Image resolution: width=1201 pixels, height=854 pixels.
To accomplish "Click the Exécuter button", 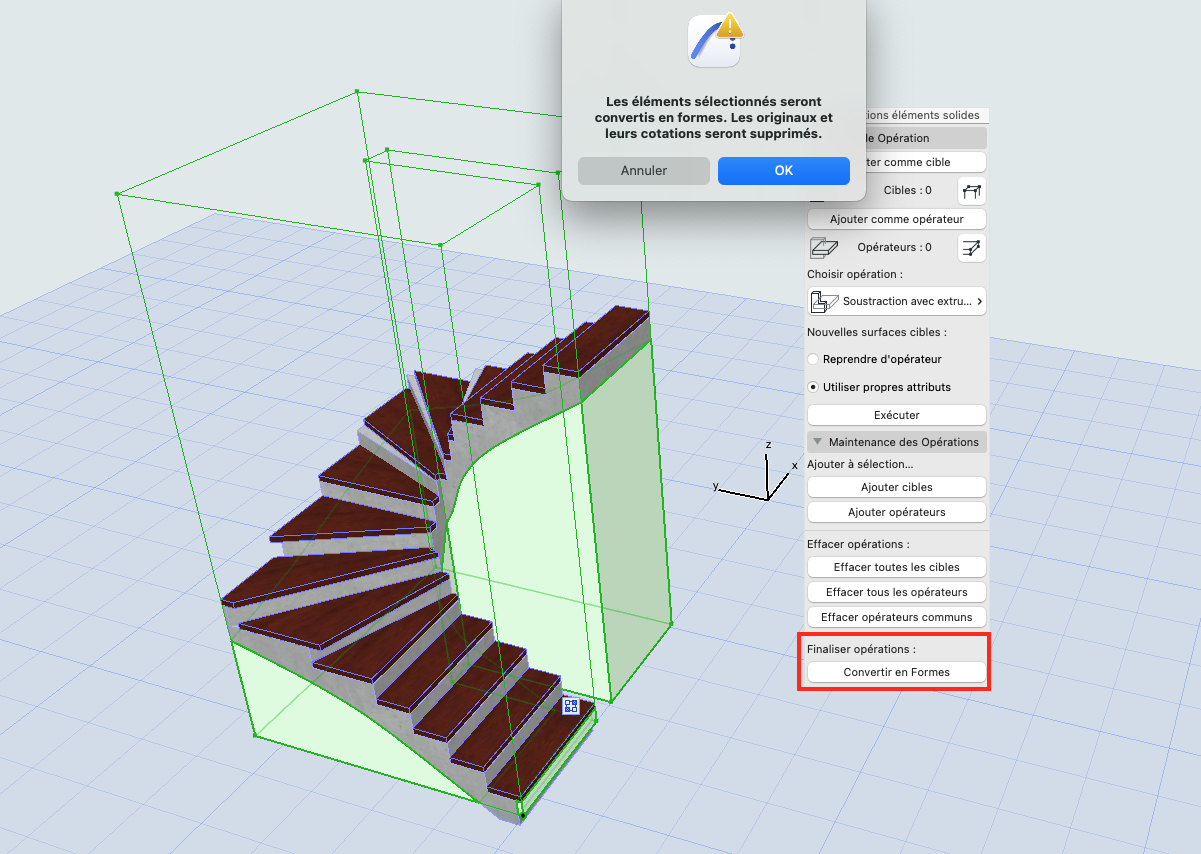I will [x=897, y=415].
